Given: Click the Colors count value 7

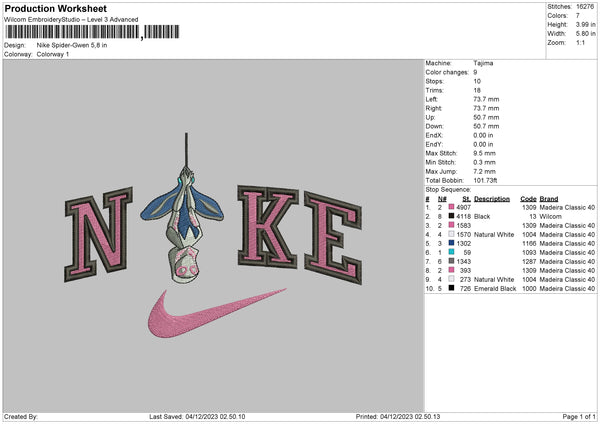Looking at the screenshot, I should coord(578,16).
